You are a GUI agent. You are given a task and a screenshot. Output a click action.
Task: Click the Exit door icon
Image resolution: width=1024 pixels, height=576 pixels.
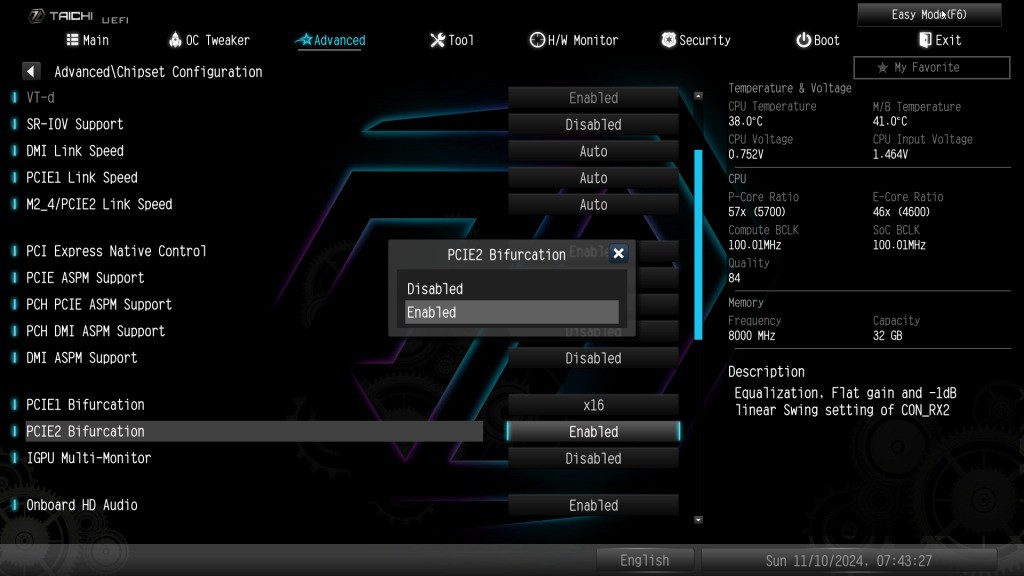point(925,40)
